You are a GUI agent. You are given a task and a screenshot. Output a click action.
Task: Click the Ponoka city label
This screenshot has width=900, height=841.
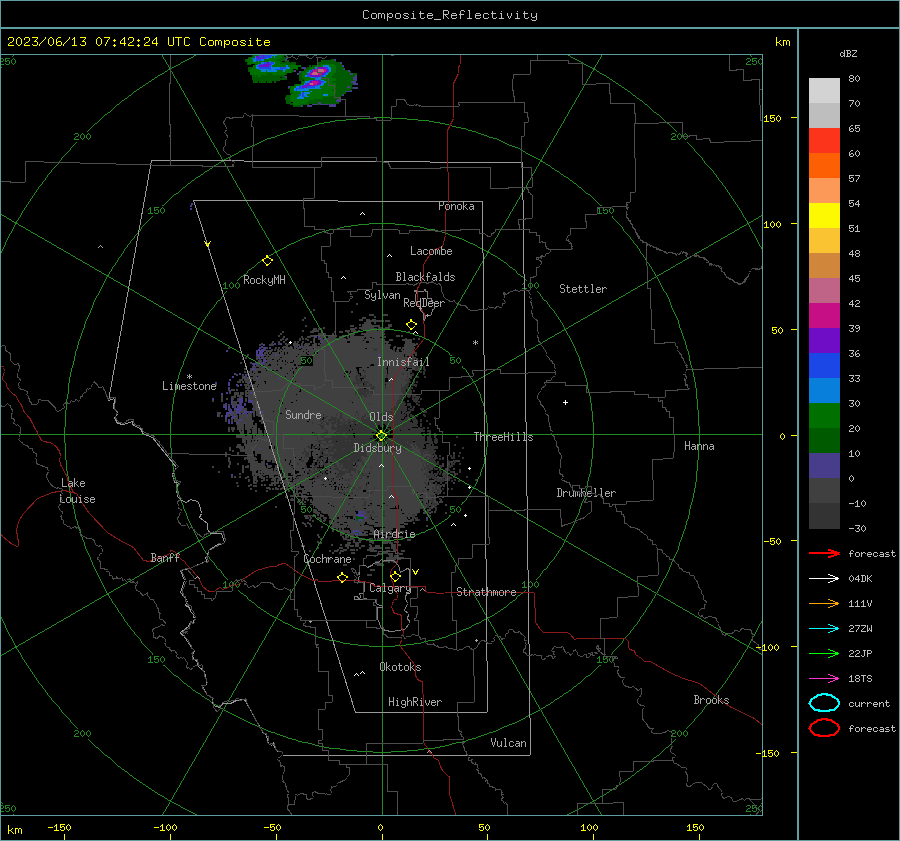456,206
